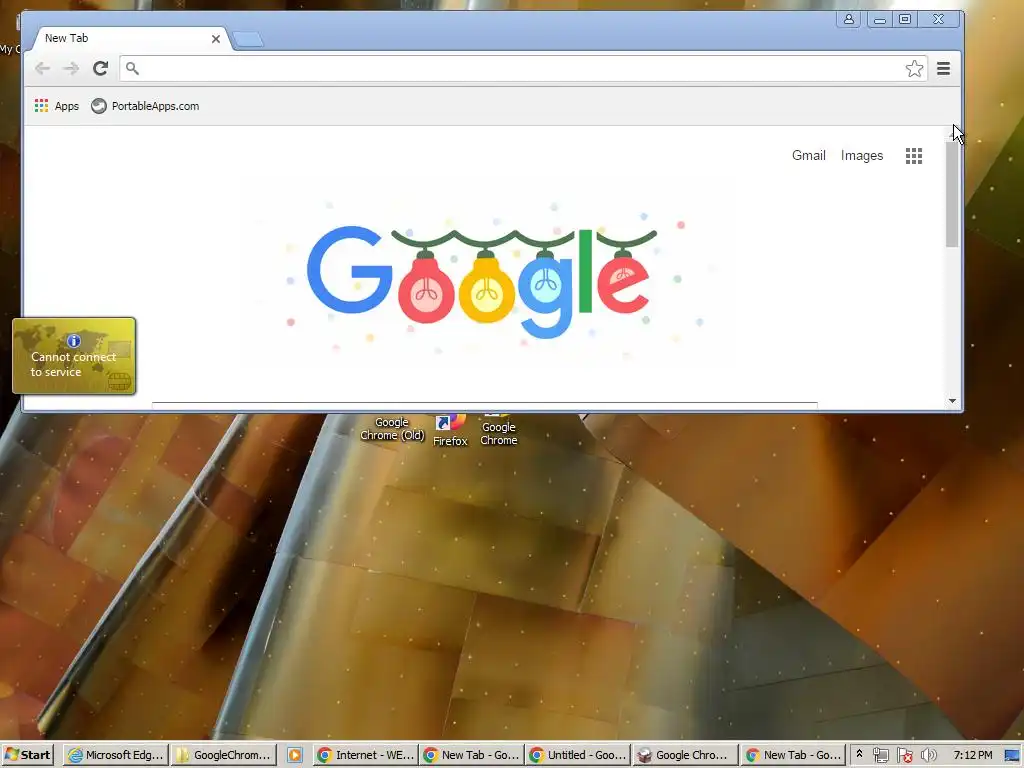Select the Google Chrome desktop shortcut

[499, 430]
